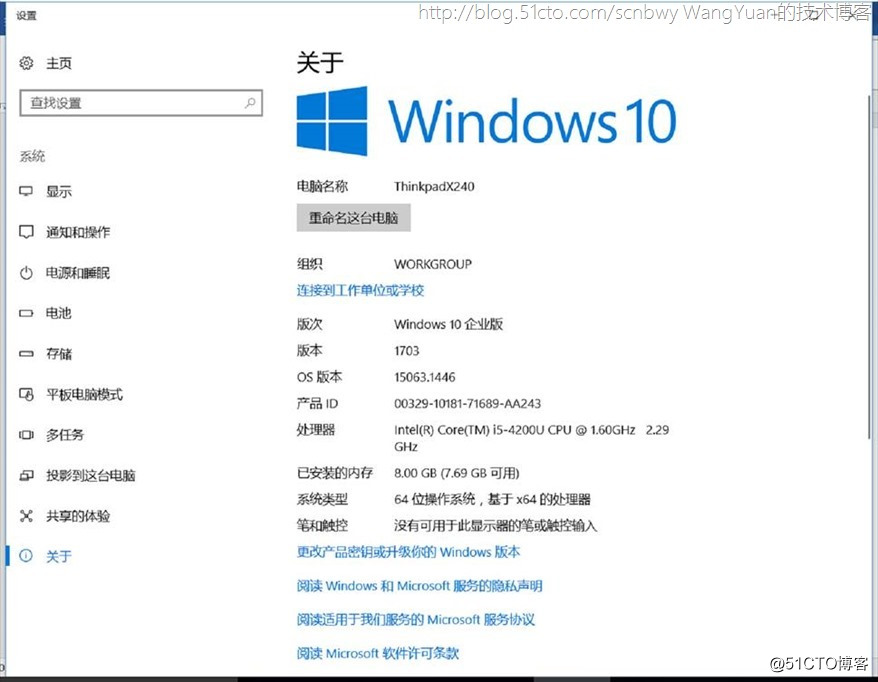878x682 pixels.
Task: Click the Shared experiences icon
Action: point(26,516)
